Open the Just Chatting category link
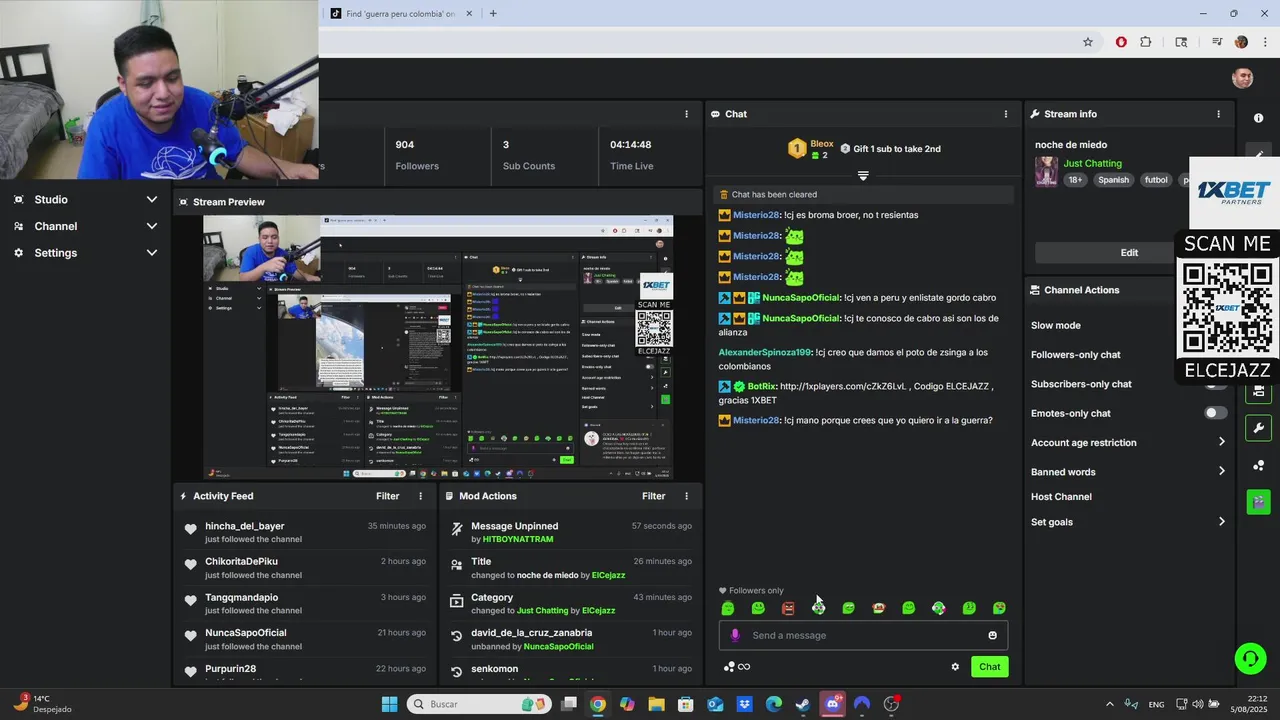This screenshot has height=720, width=1280. 1092,163
